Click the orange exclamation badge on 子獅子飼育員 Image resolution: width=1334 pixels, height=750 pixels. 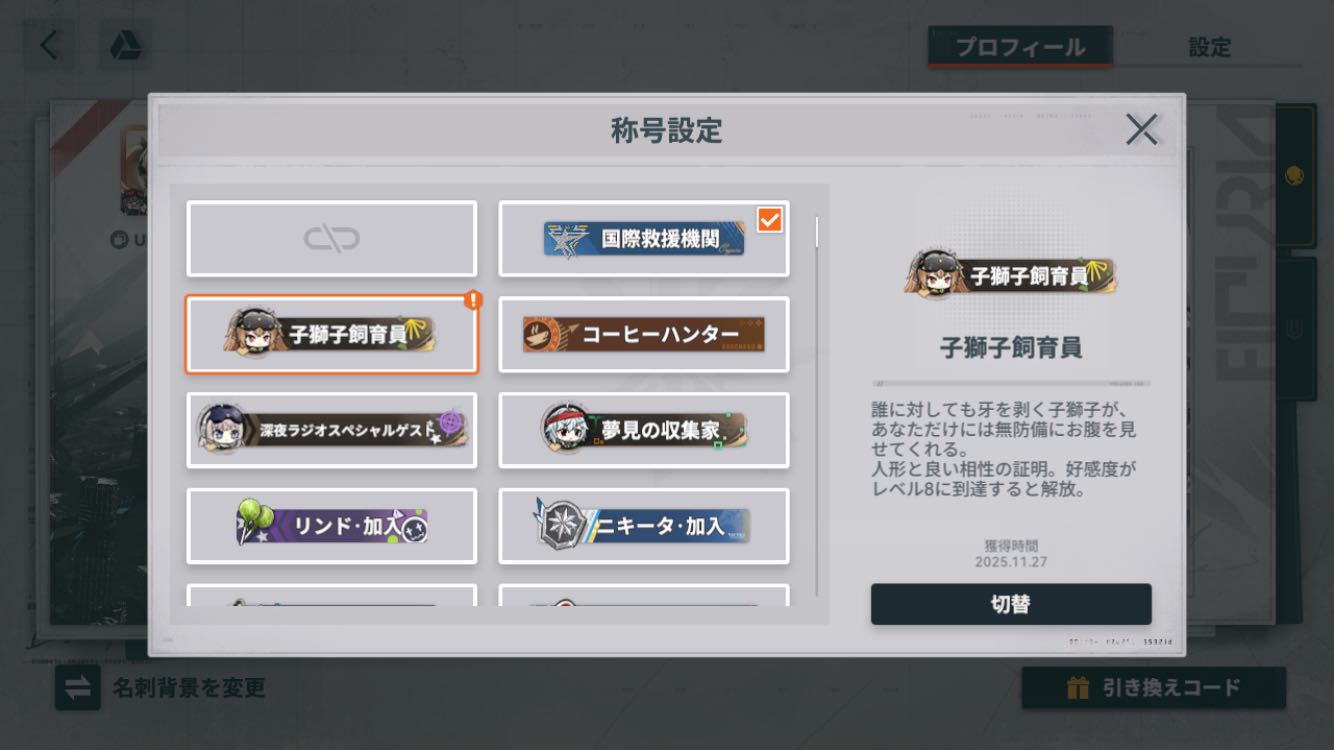click(474, 300)
